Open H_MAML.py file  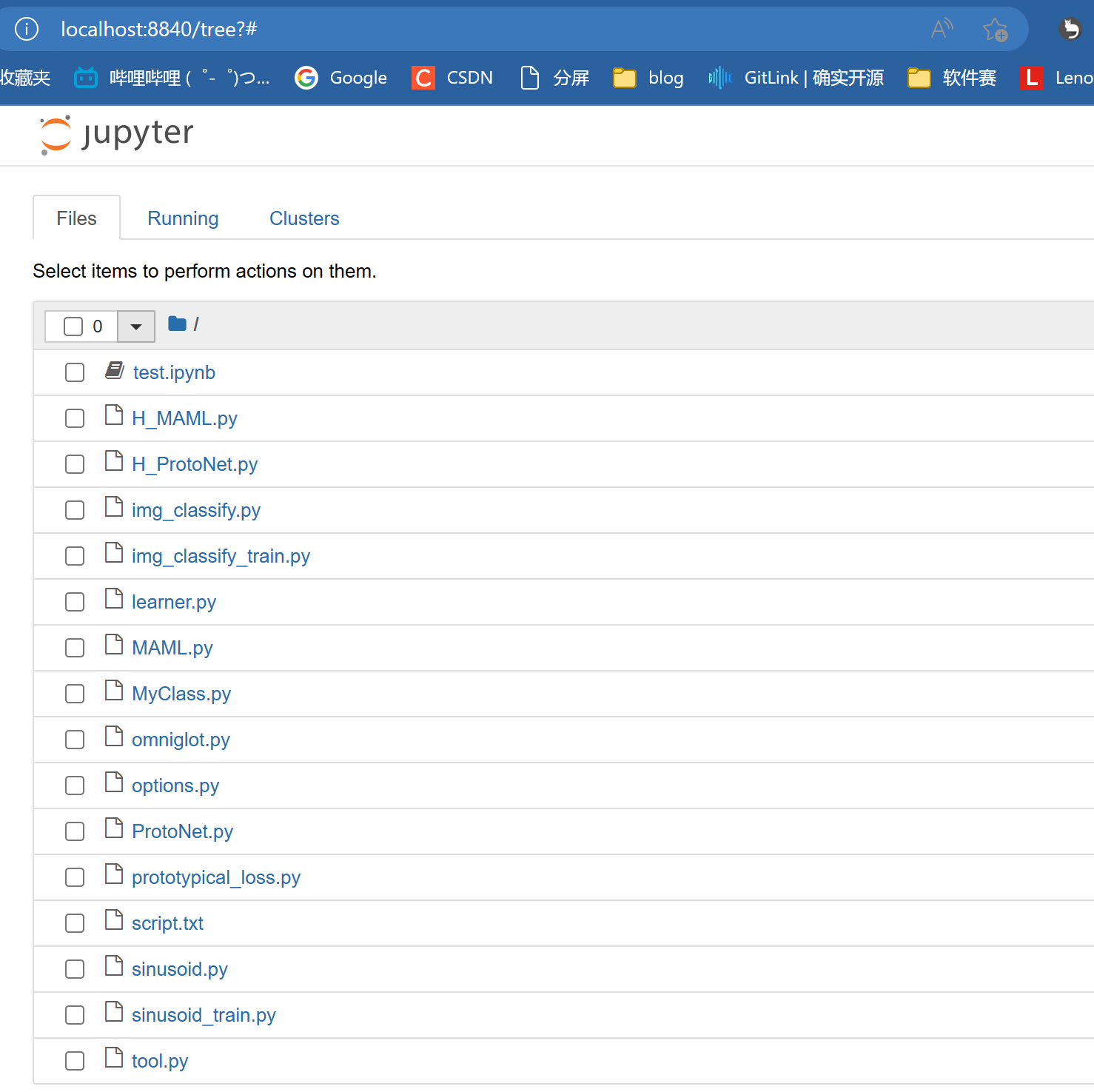184,418
